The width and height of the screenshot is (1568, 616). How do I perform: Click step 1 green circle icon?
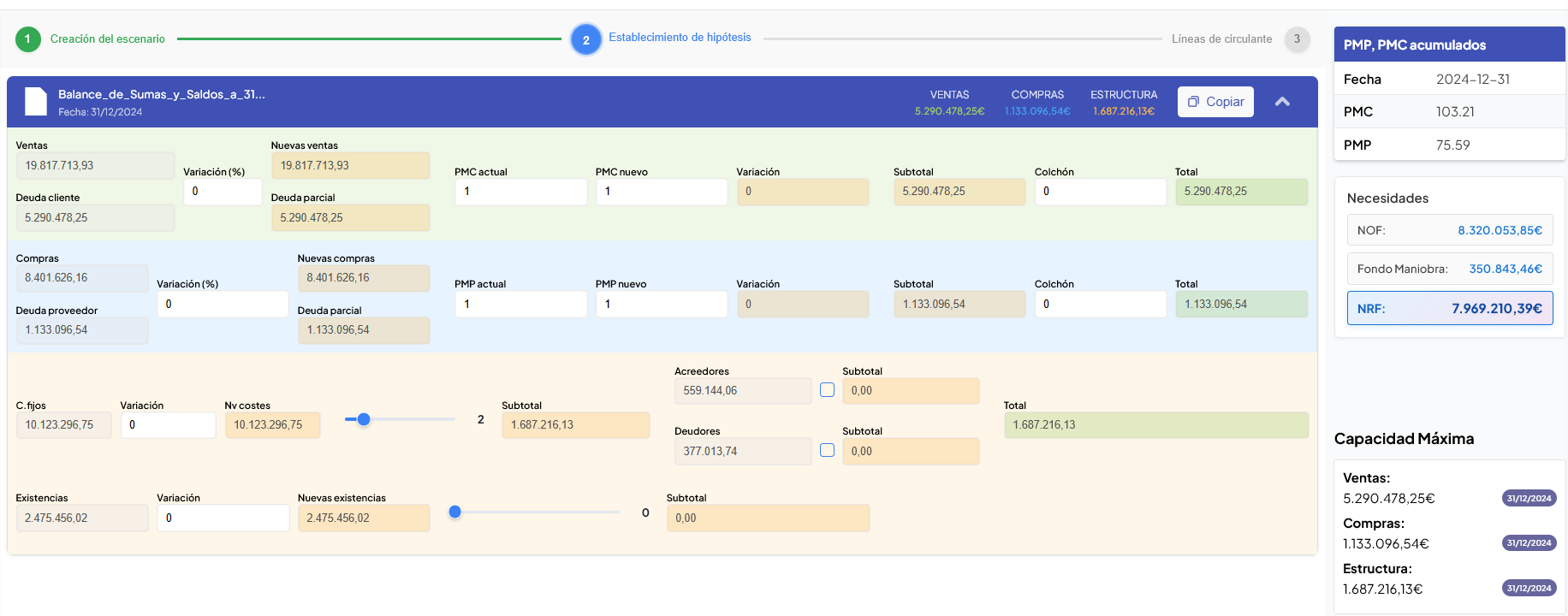coord(28,38)
